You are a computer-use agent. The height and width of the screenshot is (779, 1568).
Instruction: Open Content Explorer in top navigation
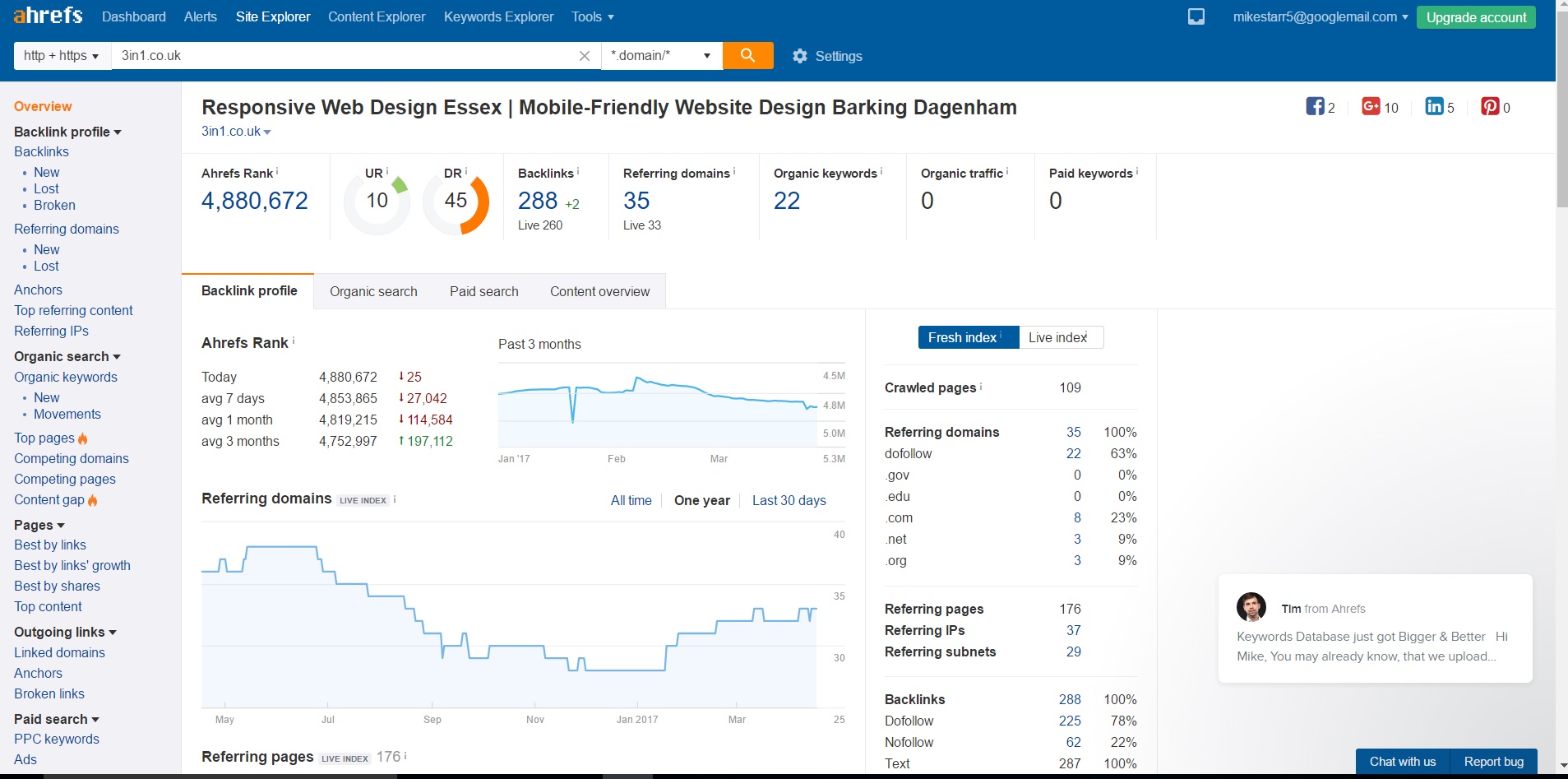(377, 16)
